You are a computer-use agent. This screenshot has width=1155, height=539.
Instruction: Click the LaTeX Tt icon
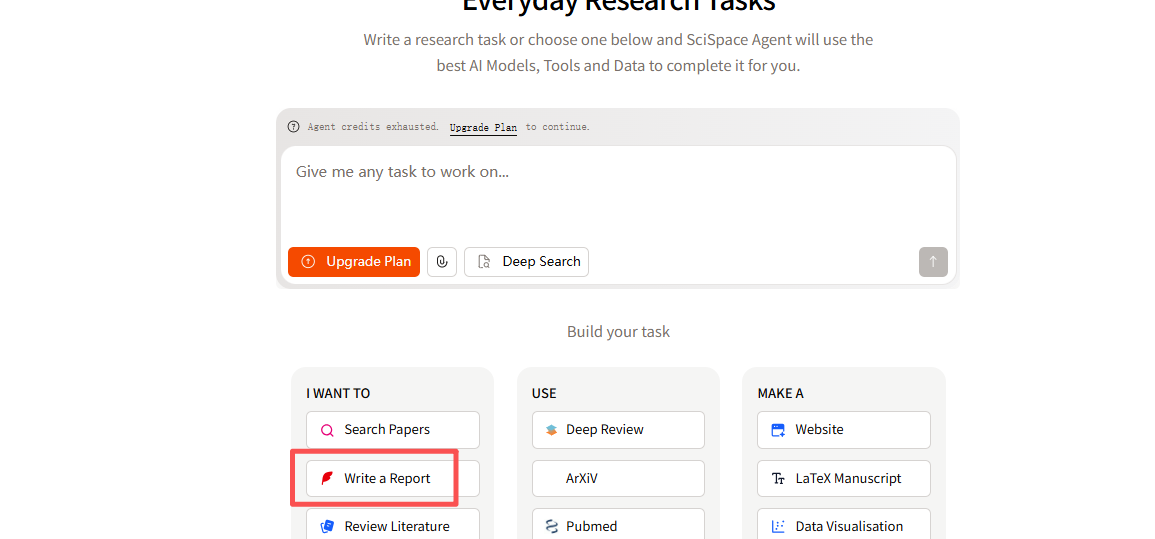tap(778, 479)
